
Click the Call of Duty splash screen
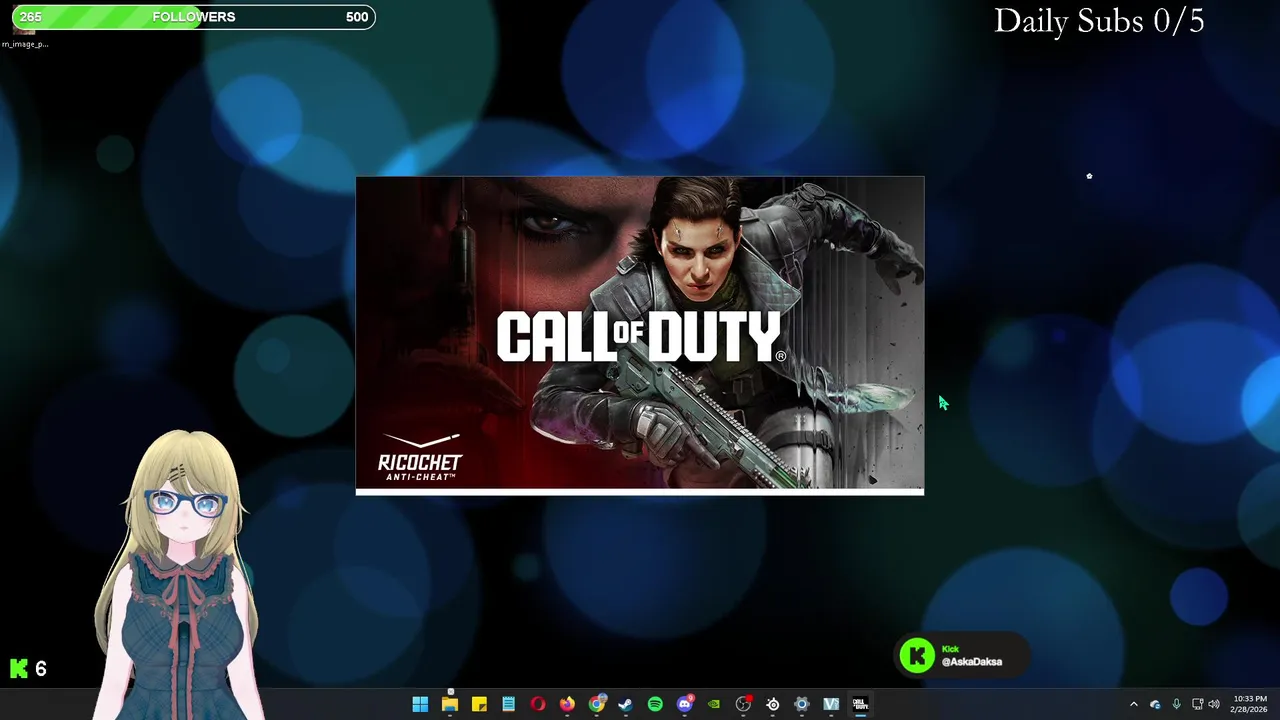[640, 335]
